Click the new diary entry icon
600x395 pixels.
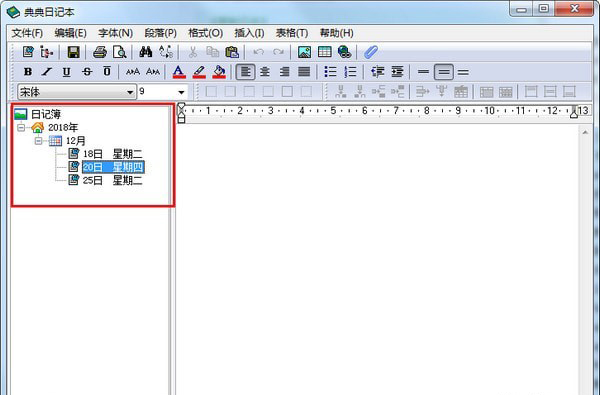click(x=28, y=52)
